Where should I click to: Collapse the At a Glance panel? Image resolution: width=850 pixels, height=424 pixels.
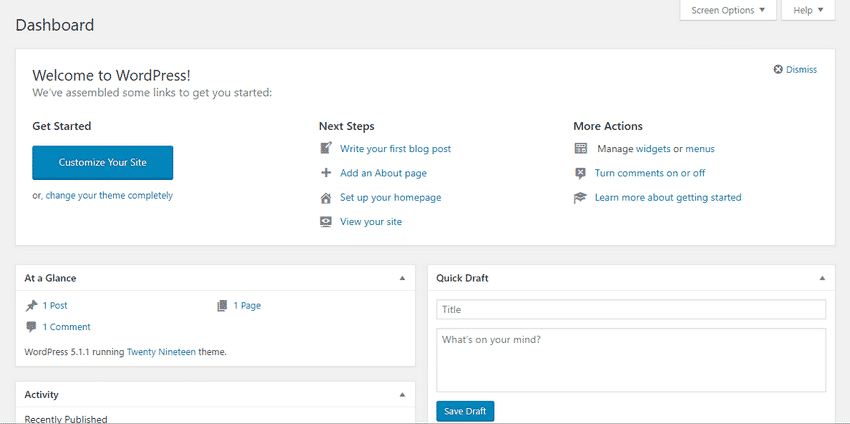402,278
